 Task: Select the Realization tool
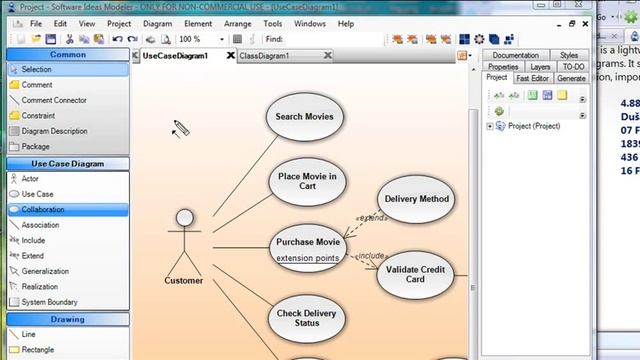[x=68, y=287]
